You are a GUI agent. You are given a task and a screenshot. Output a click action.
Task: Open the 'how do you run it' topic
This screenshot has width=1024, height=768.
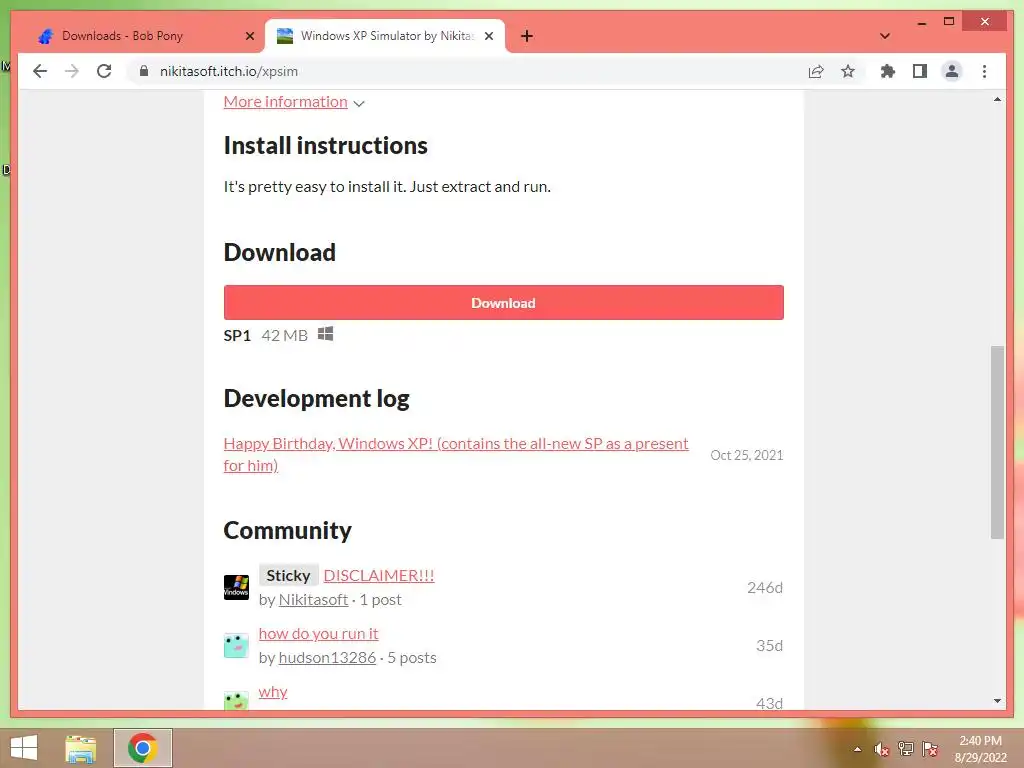318,633
